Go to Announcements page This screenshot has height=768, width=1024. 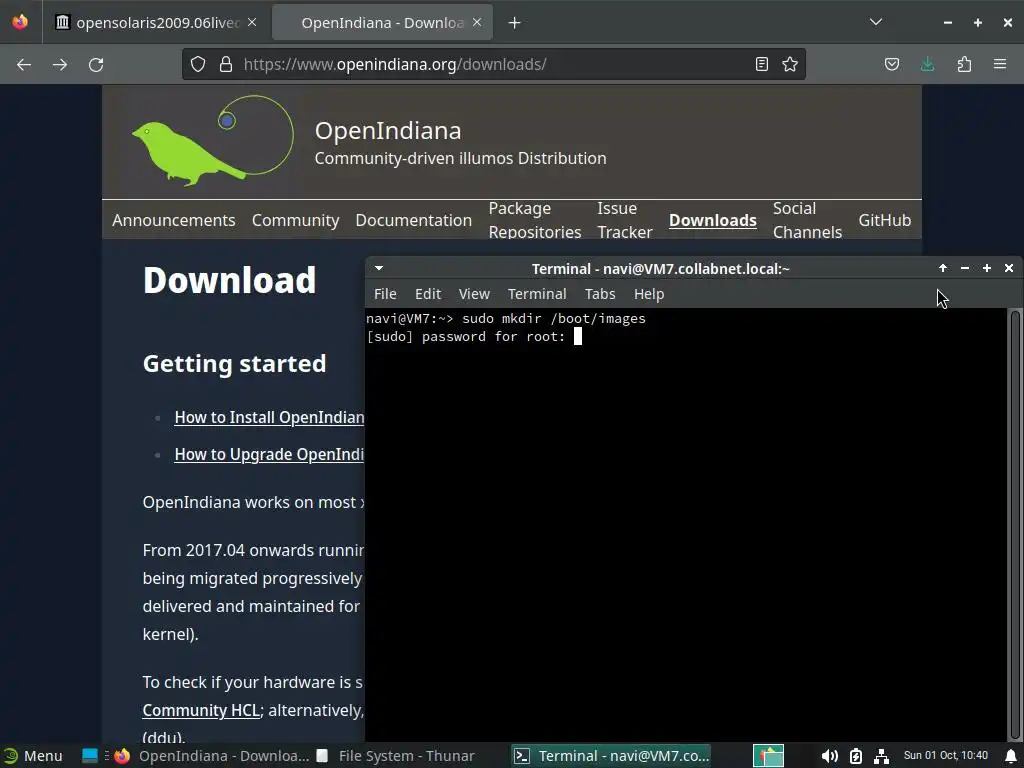[x=174, y=220]
